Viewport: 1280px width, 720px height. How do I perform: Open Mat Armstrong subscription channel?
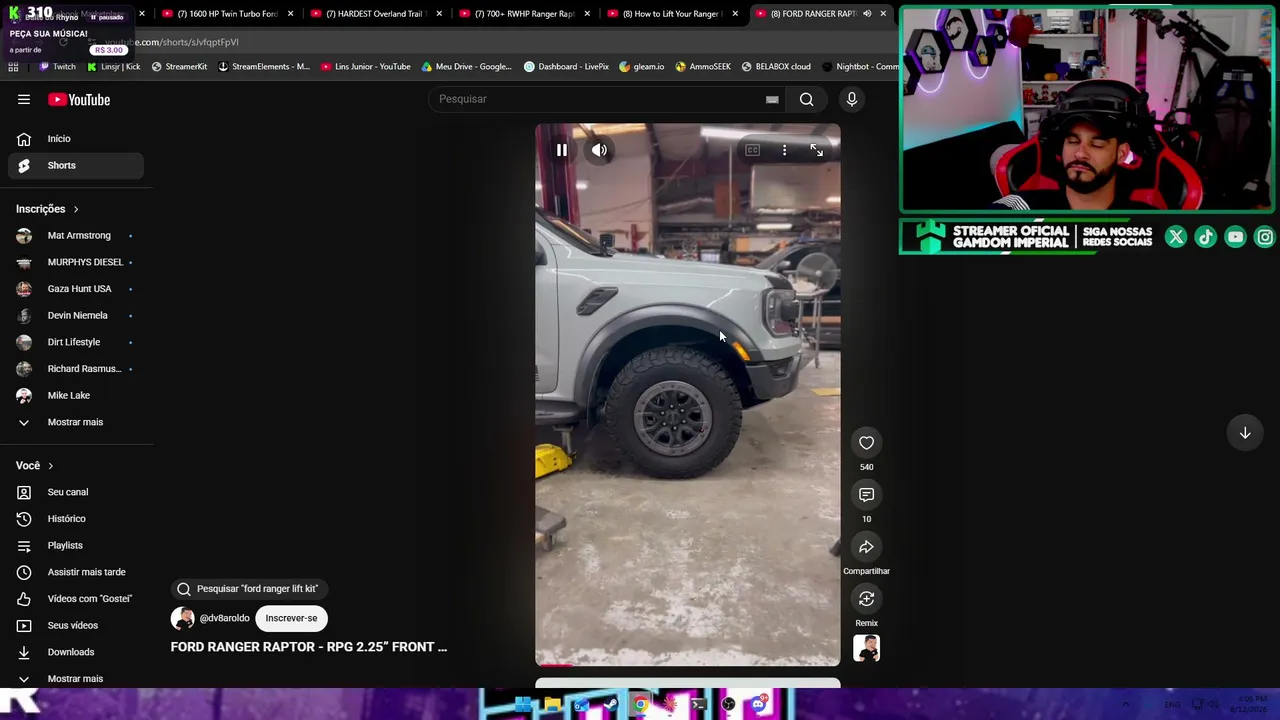click(76, 236)
